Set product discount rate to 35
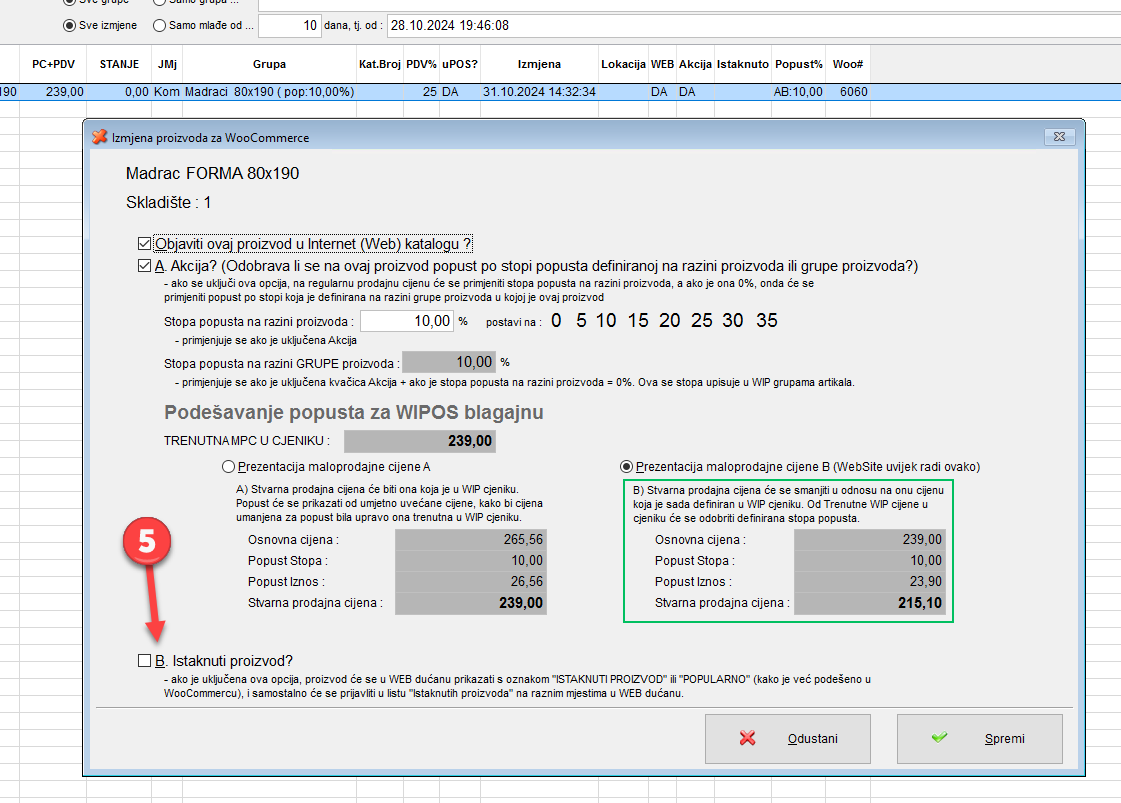Screen dimensions: 1121x803 [766, 321]
